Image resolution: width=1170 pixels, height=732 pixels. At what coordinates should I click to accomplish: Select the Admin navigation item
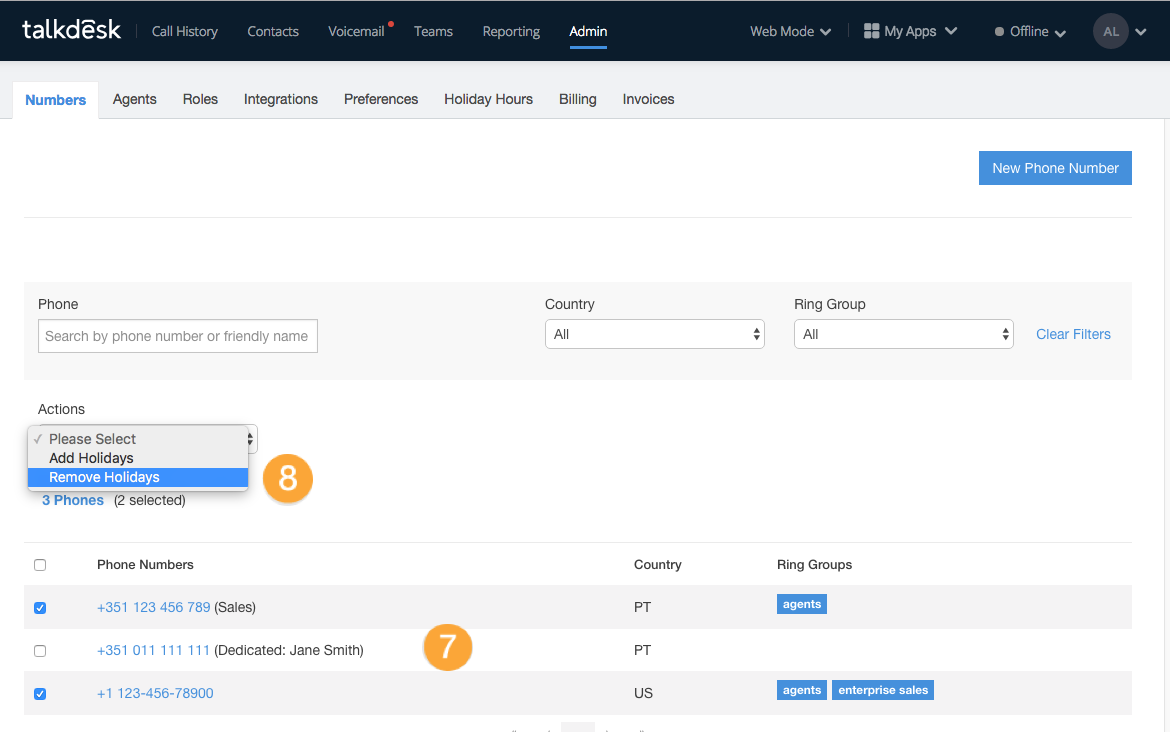coord(588,31)
